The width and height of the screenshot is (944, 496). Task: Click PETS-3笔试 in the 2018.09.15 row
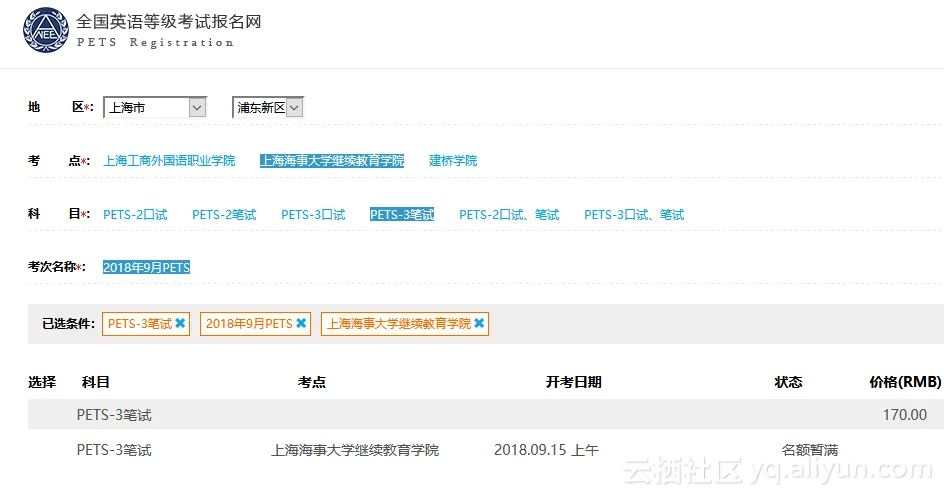point(114,450)
